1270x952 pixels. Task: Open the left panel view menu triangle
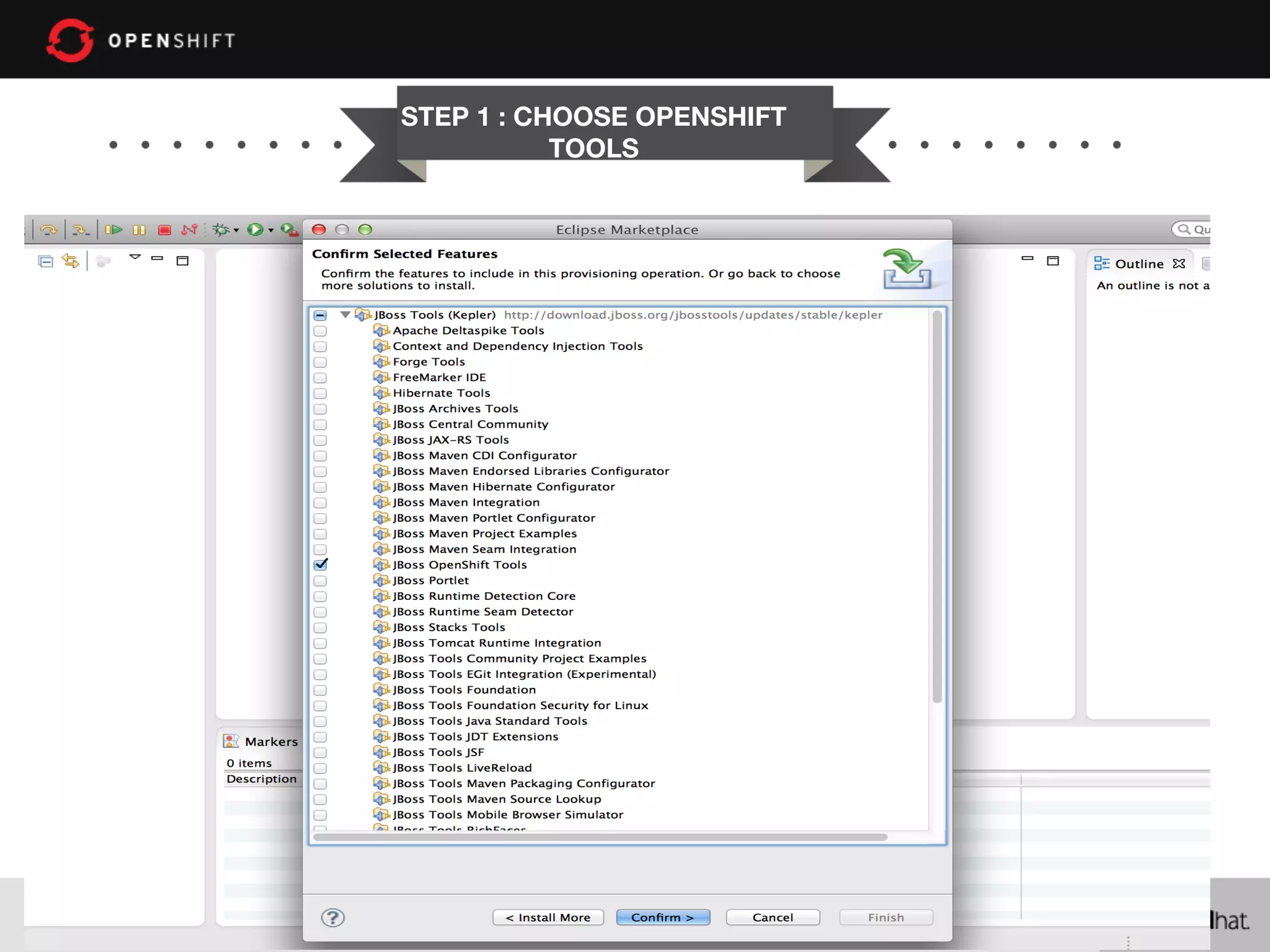coord(135,257)
